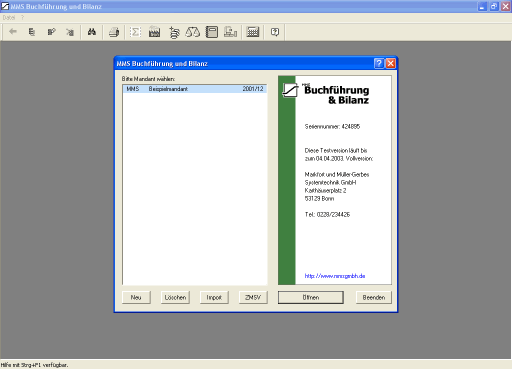Close the Mandant selection dialog
The height and width of the screenshot is (369, 512).
pos(391,63)
